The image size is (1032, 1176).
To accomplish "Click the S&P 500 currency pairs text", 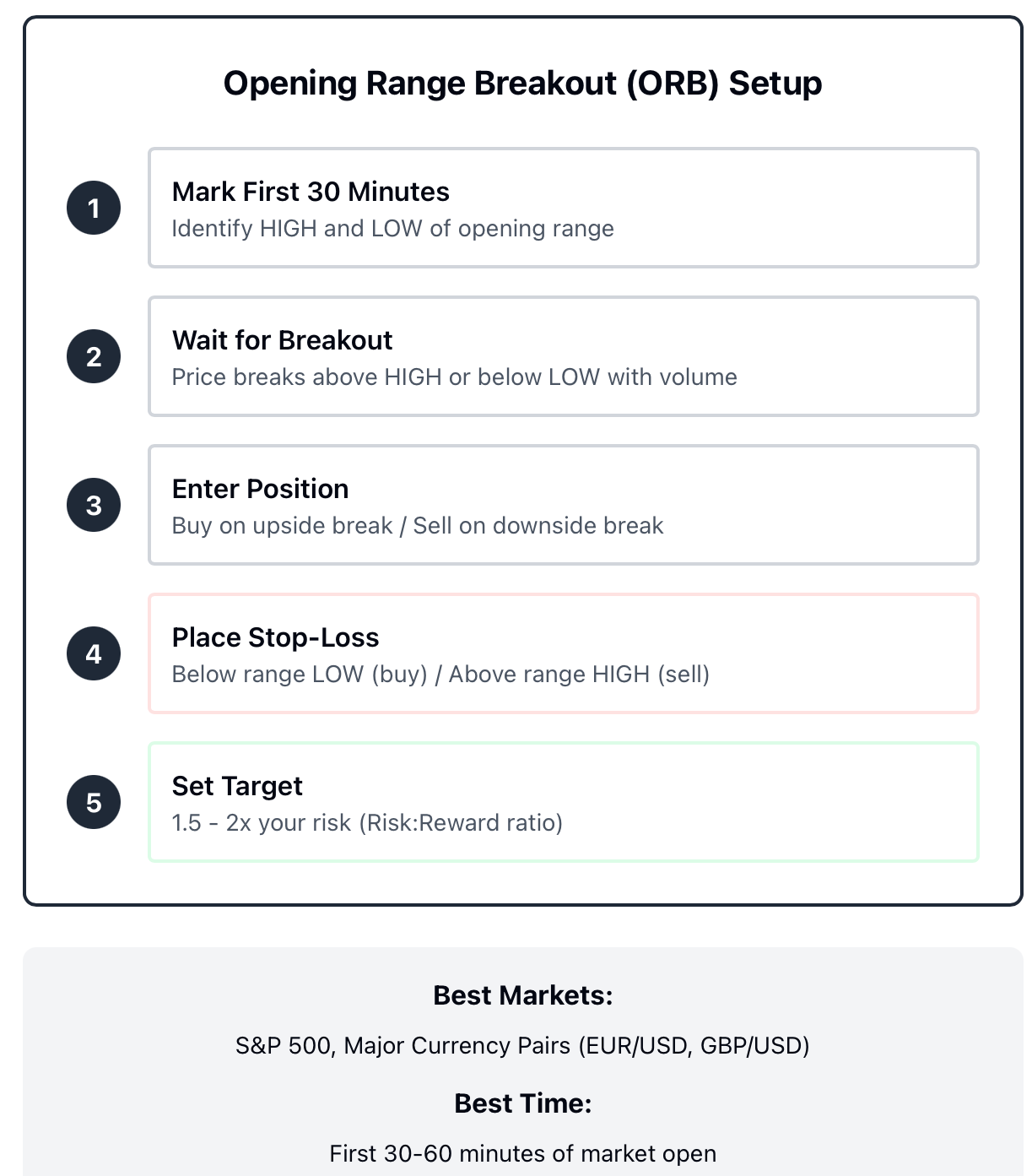I will coord(522,1046).
